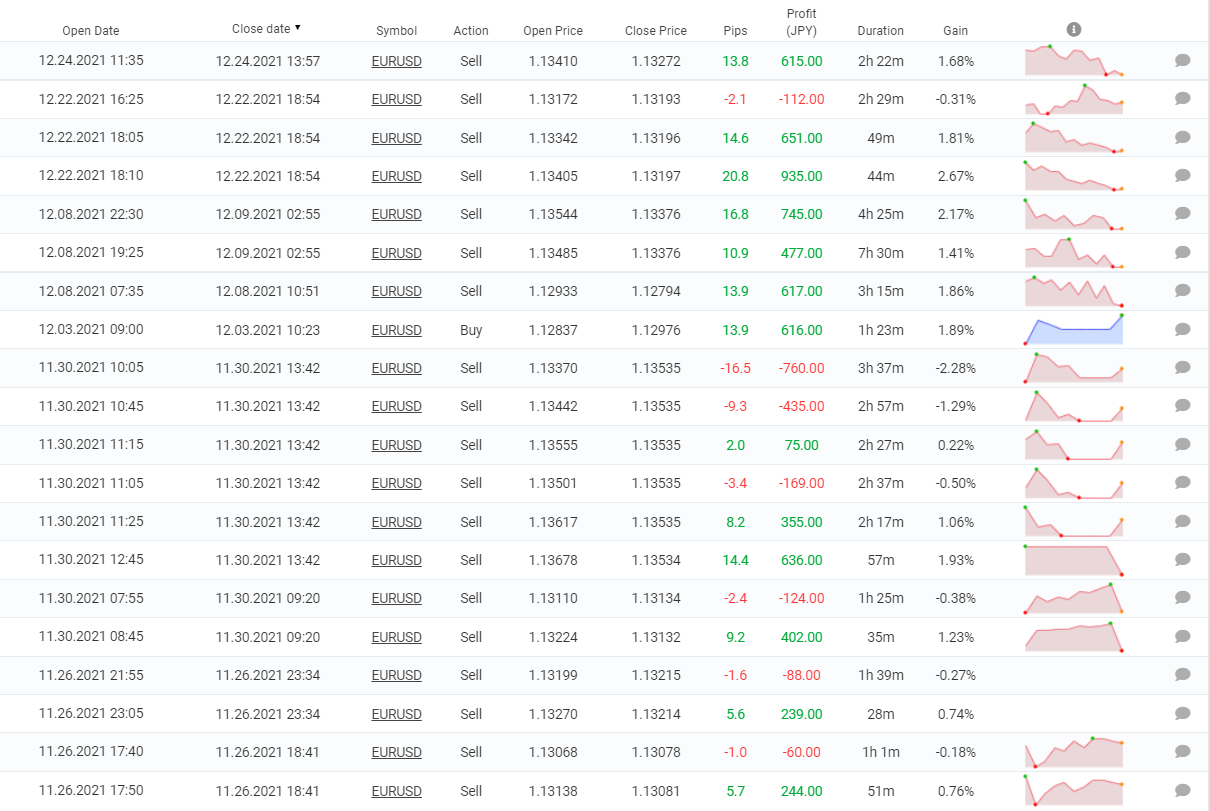Screen dimensions: 1210x811
Task: Click comment bubble on the 12.03.2021 Buy trade
Action: point(1182,330)
